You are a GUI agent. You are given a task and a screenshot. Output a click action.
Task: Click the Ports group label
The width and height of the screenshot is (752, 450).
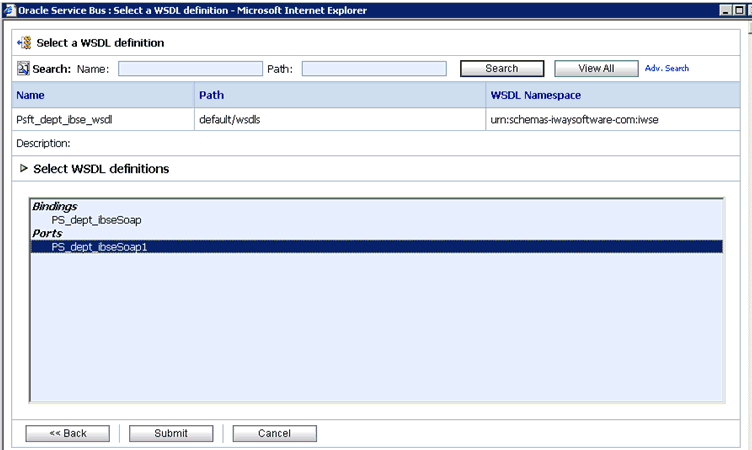tap(47, 233)
